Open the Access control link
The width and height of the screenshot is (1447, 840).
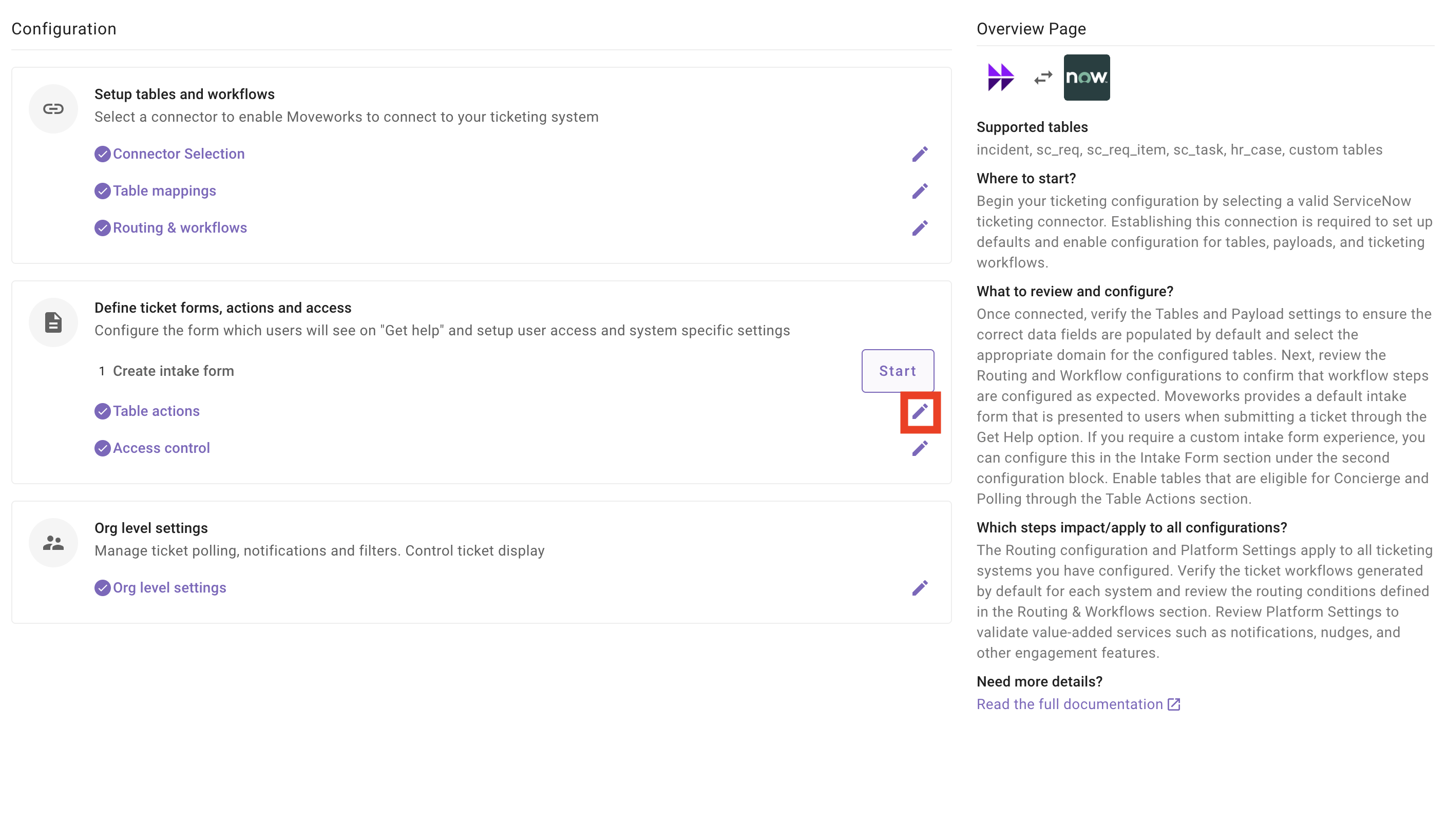coord(161,448)
